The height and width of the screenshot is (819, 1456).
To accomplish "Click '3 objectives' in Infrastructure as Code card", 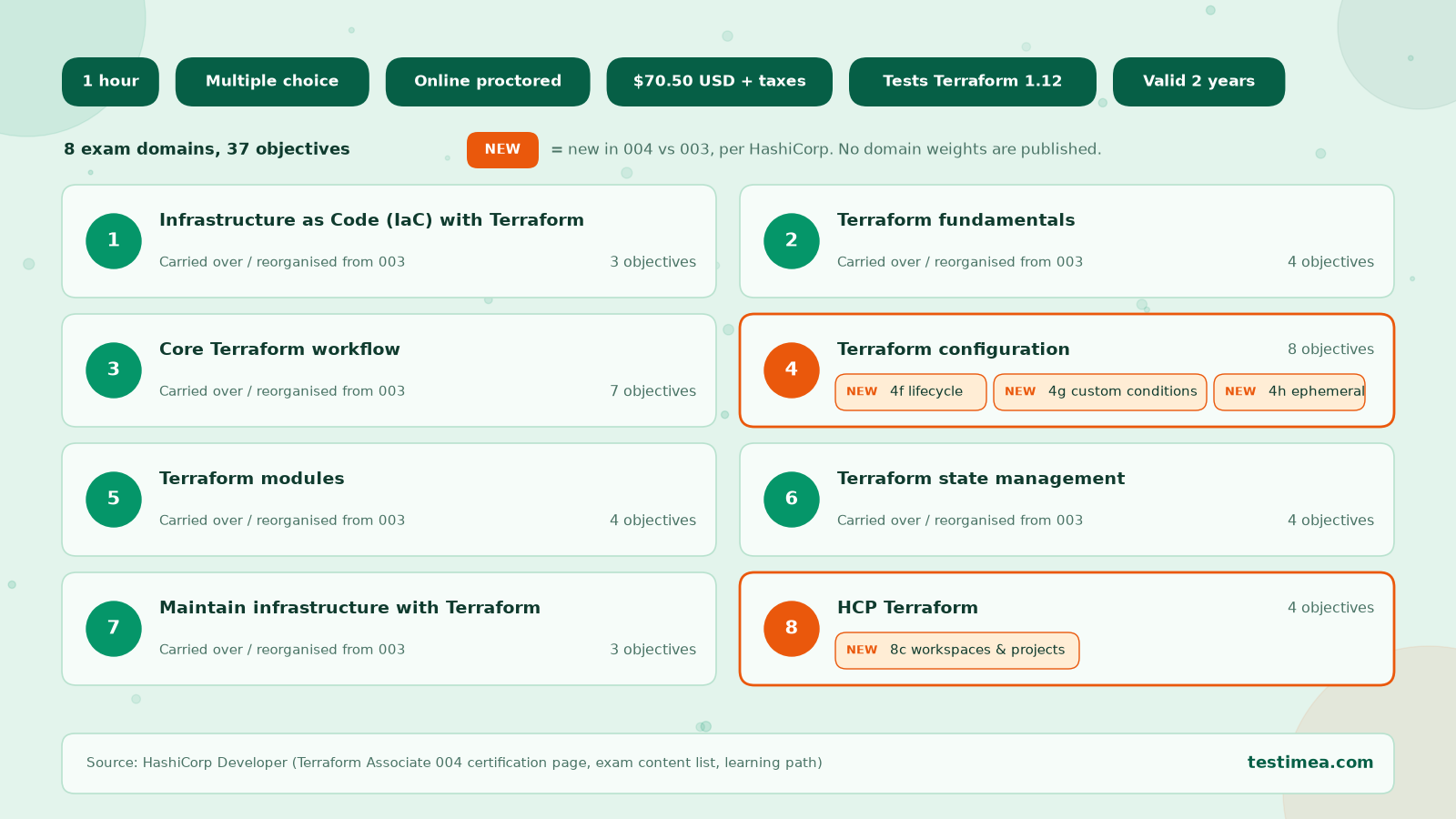I will [x=652, y=262].
